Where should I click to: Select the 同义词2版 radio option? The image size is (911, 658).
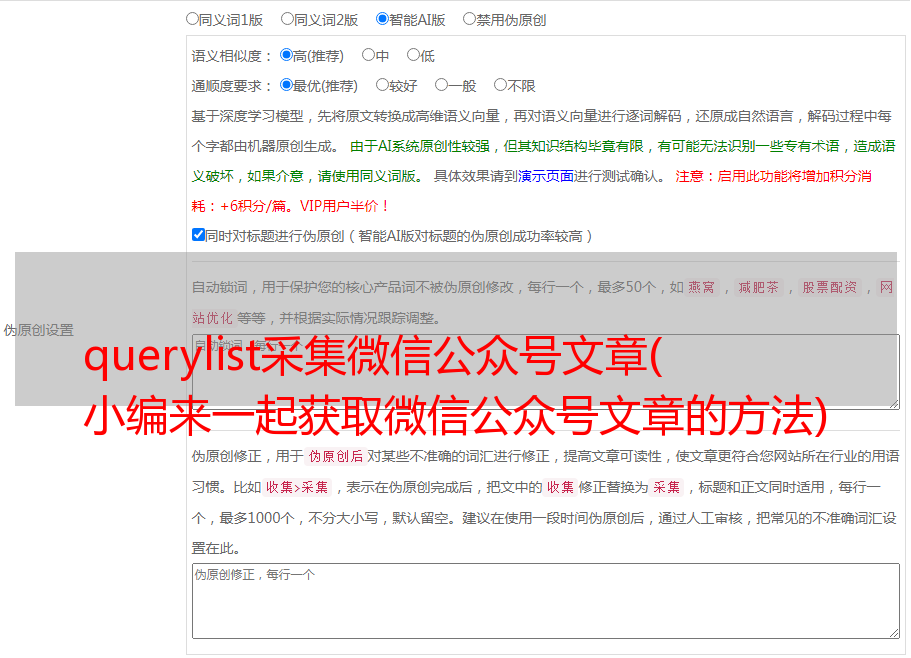(287, 19)
